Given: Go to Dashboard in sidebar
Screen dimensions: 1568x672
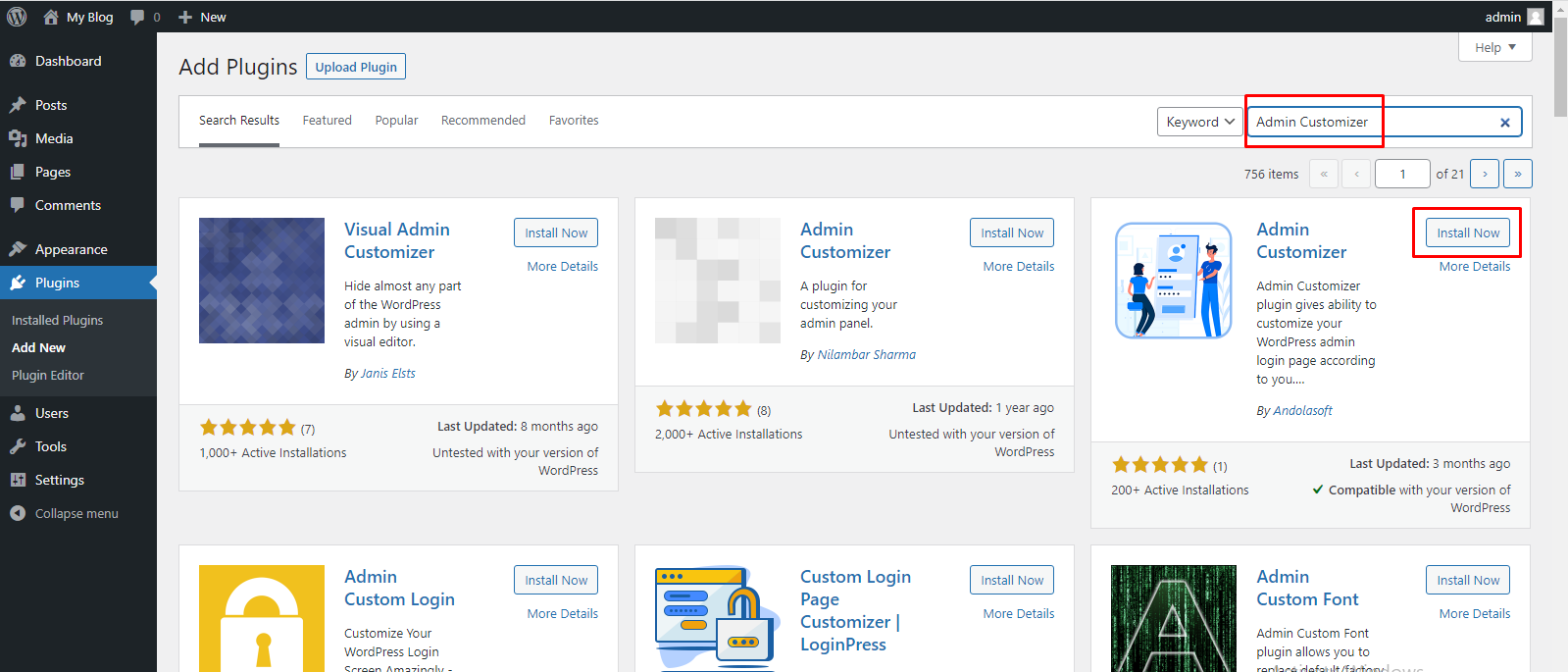Looking at the screenshot, I should coord(68,61).
